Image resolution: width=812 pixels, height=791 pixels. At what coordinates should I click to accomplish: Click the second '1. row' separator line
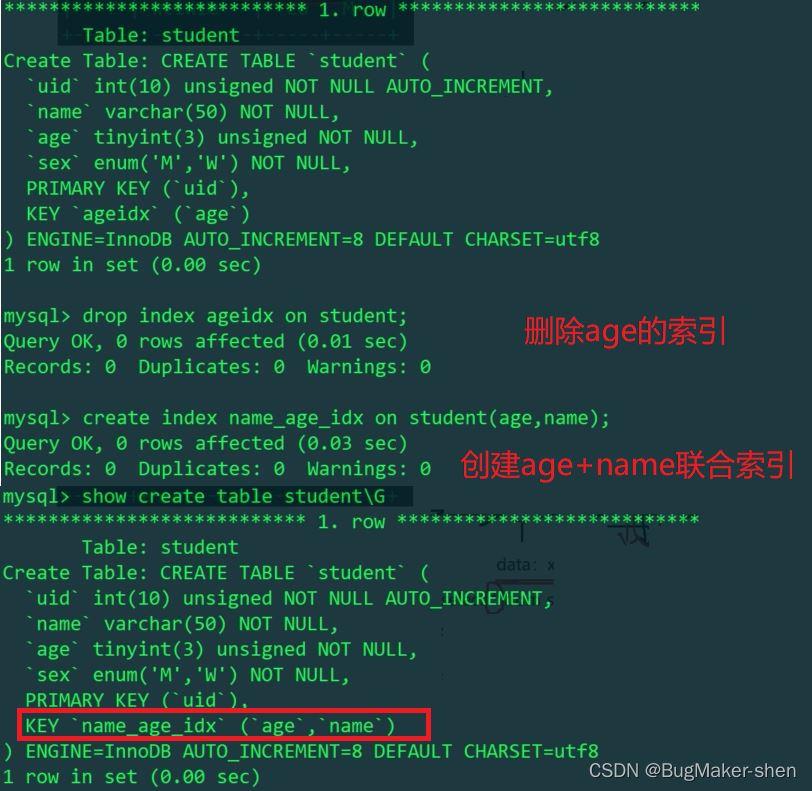[x=352, y=521]
